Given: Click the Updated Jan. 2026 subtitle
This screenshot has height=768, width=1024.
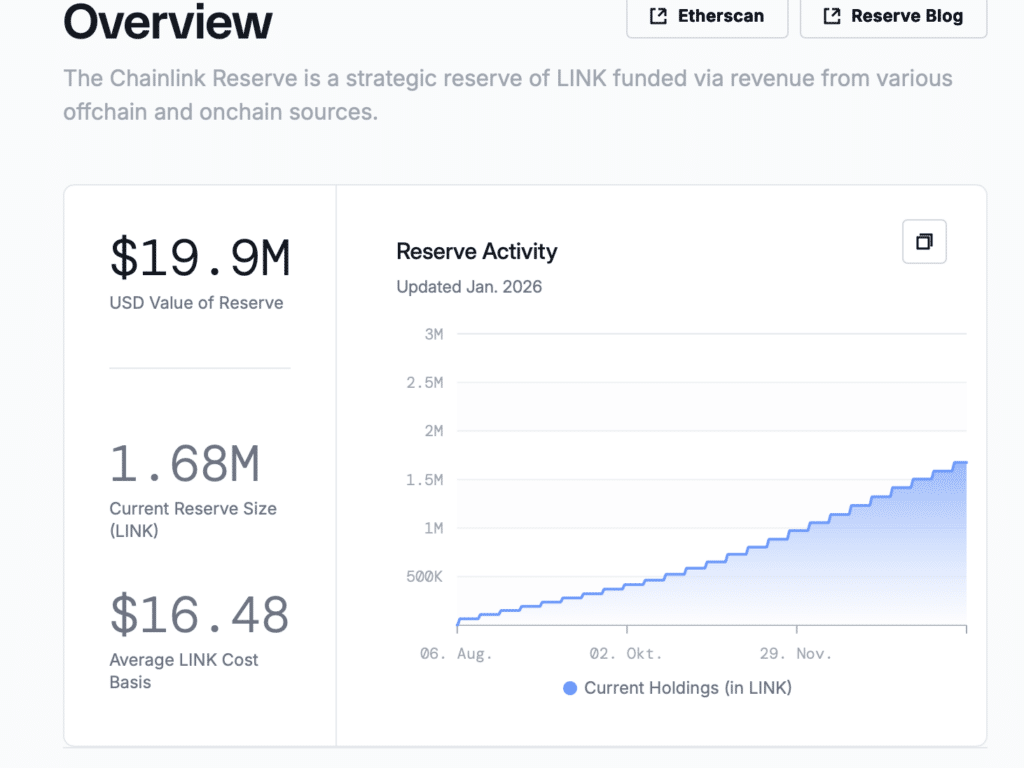Looking at the screenshot, I should tap(469, 287).
